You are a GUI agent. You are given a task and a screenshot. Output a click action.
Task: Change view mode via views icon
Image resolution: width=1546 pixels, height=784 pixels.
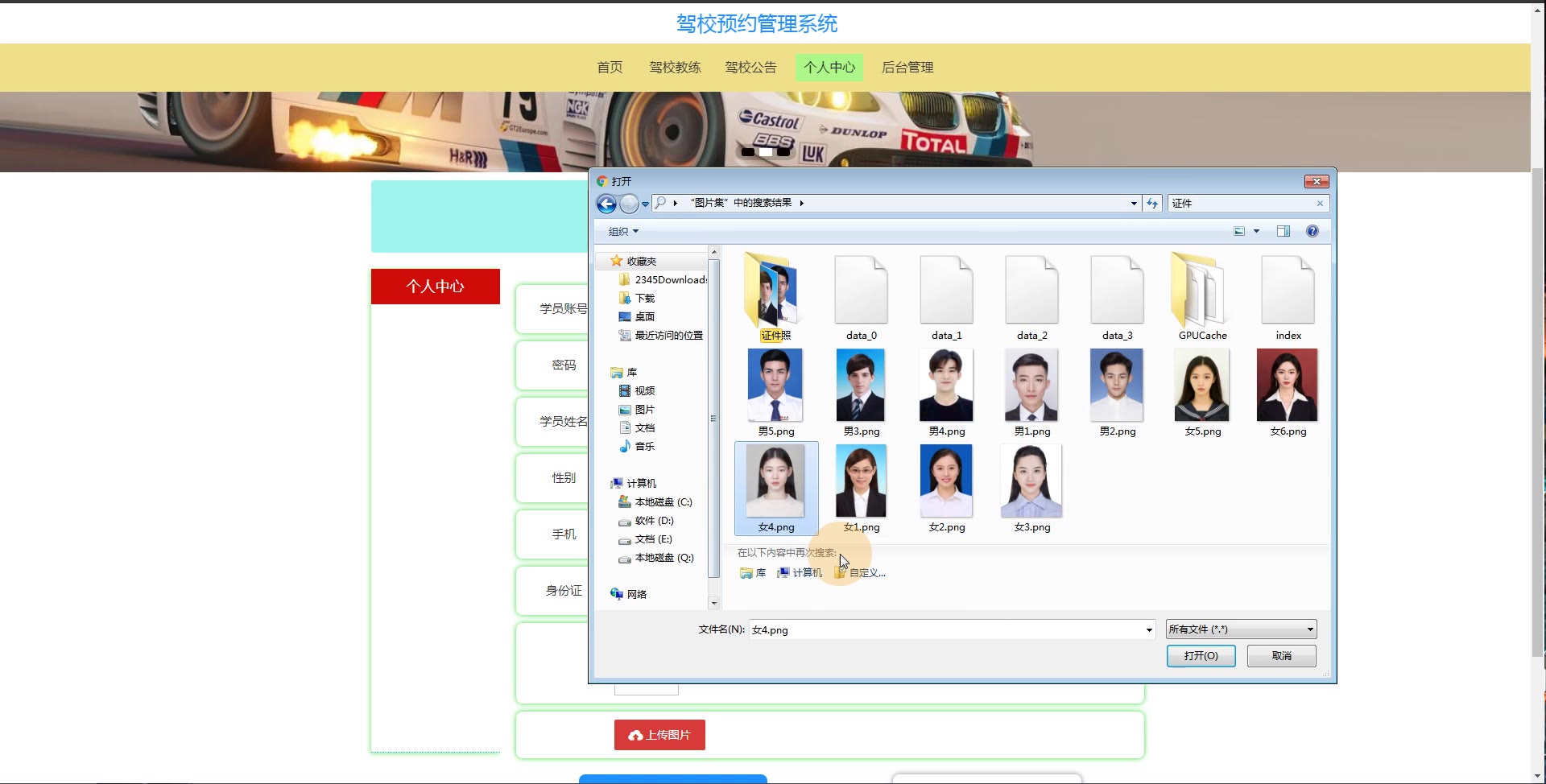(1239, 232)
